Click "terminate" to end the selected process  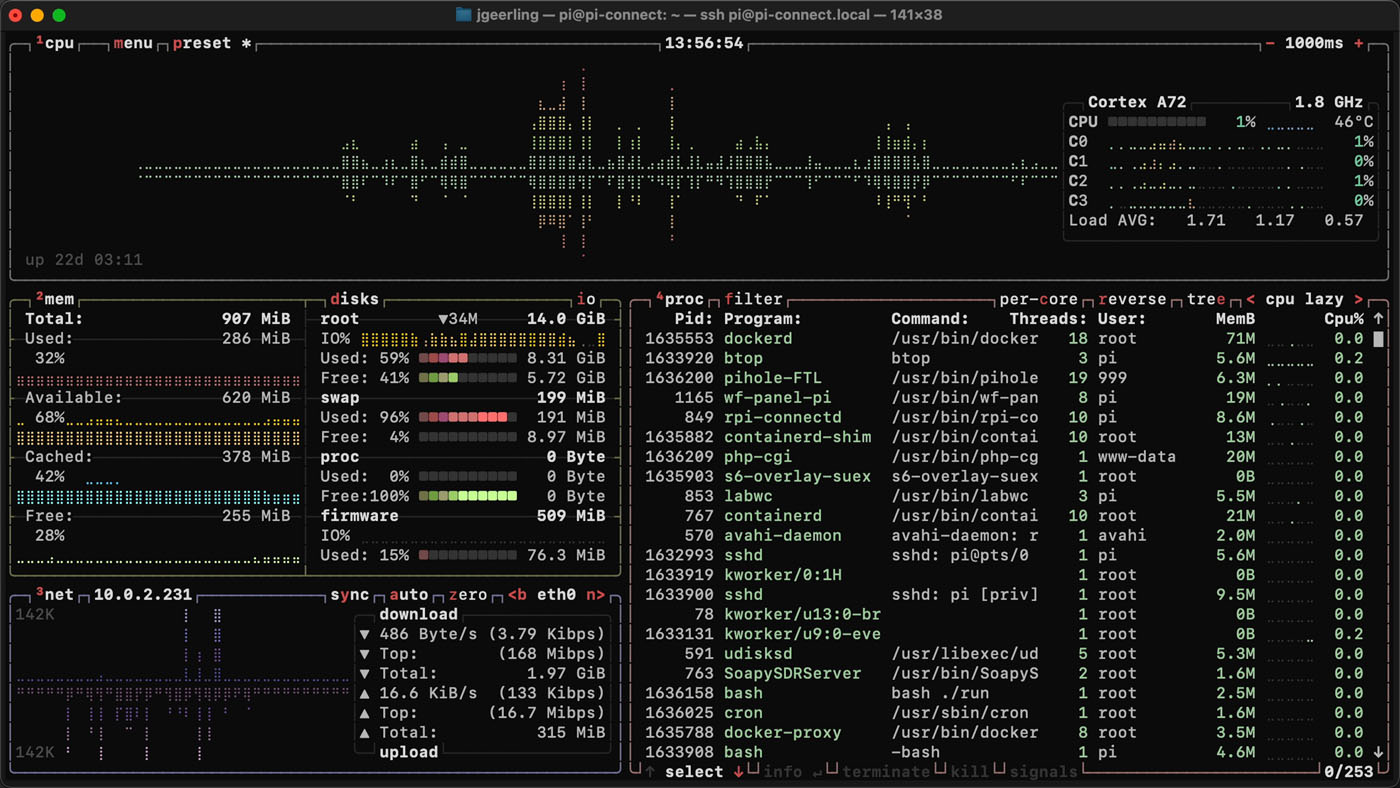click(888, 771)
